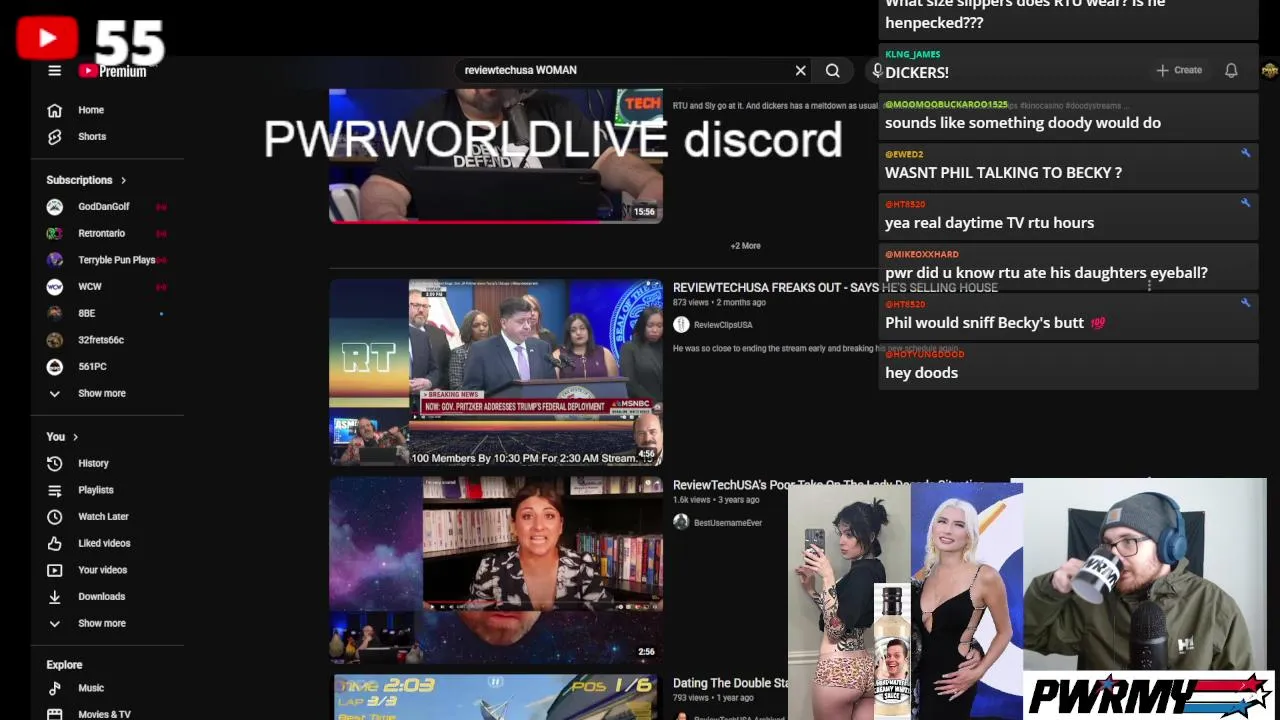Click the wrench icon on 'yea real daytime' message

click(x=1246, y=203)
